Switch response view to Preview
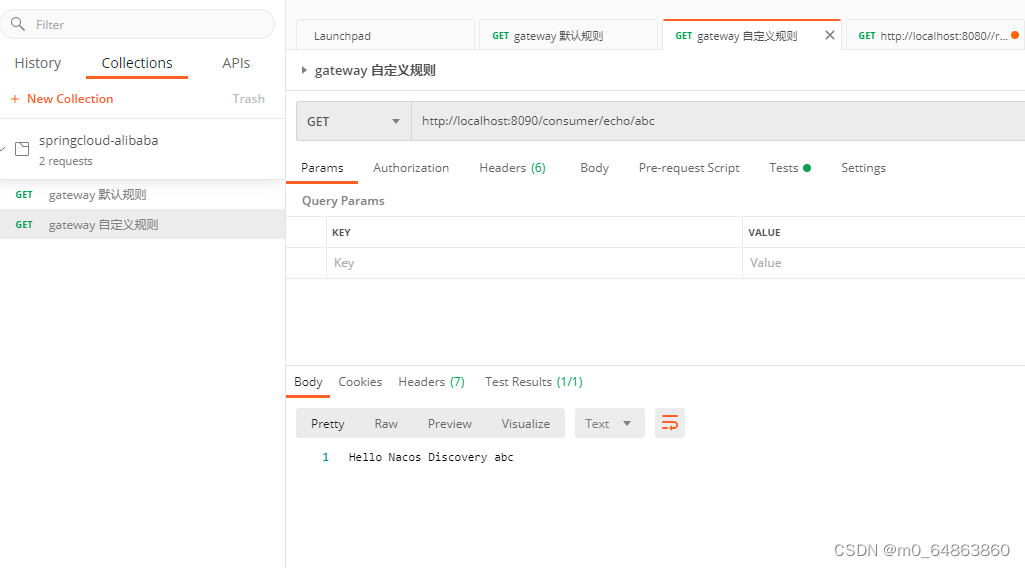 [x=450, y=424]
